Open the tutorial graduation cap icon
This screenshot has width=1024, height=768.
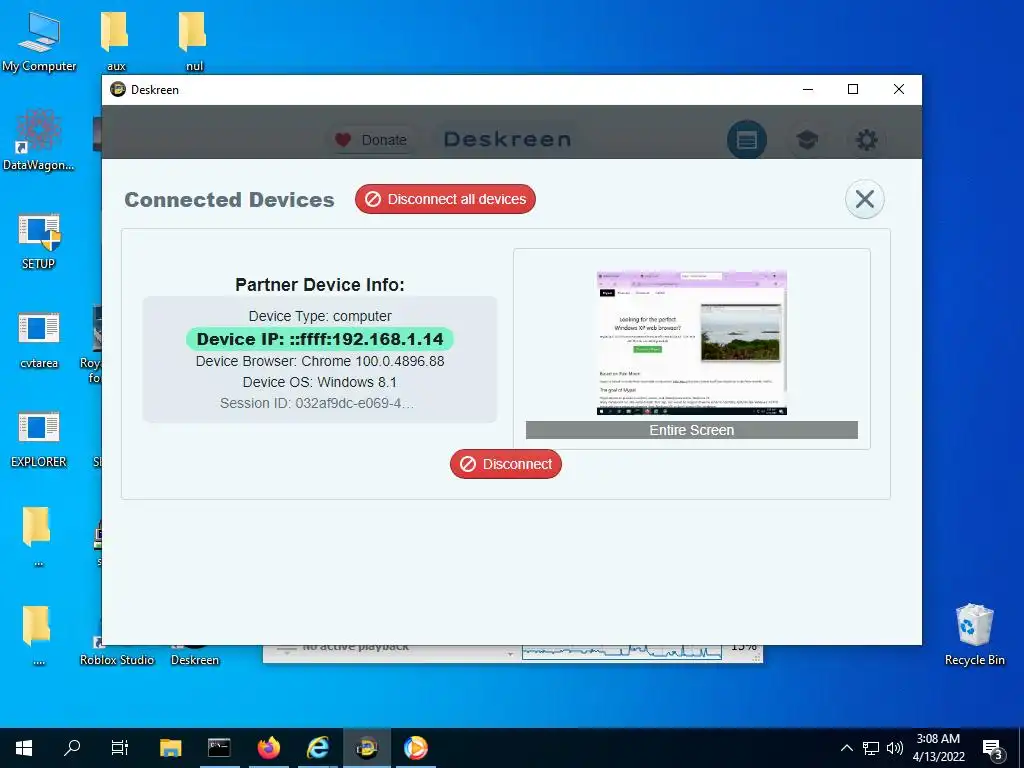coord(807,140)
